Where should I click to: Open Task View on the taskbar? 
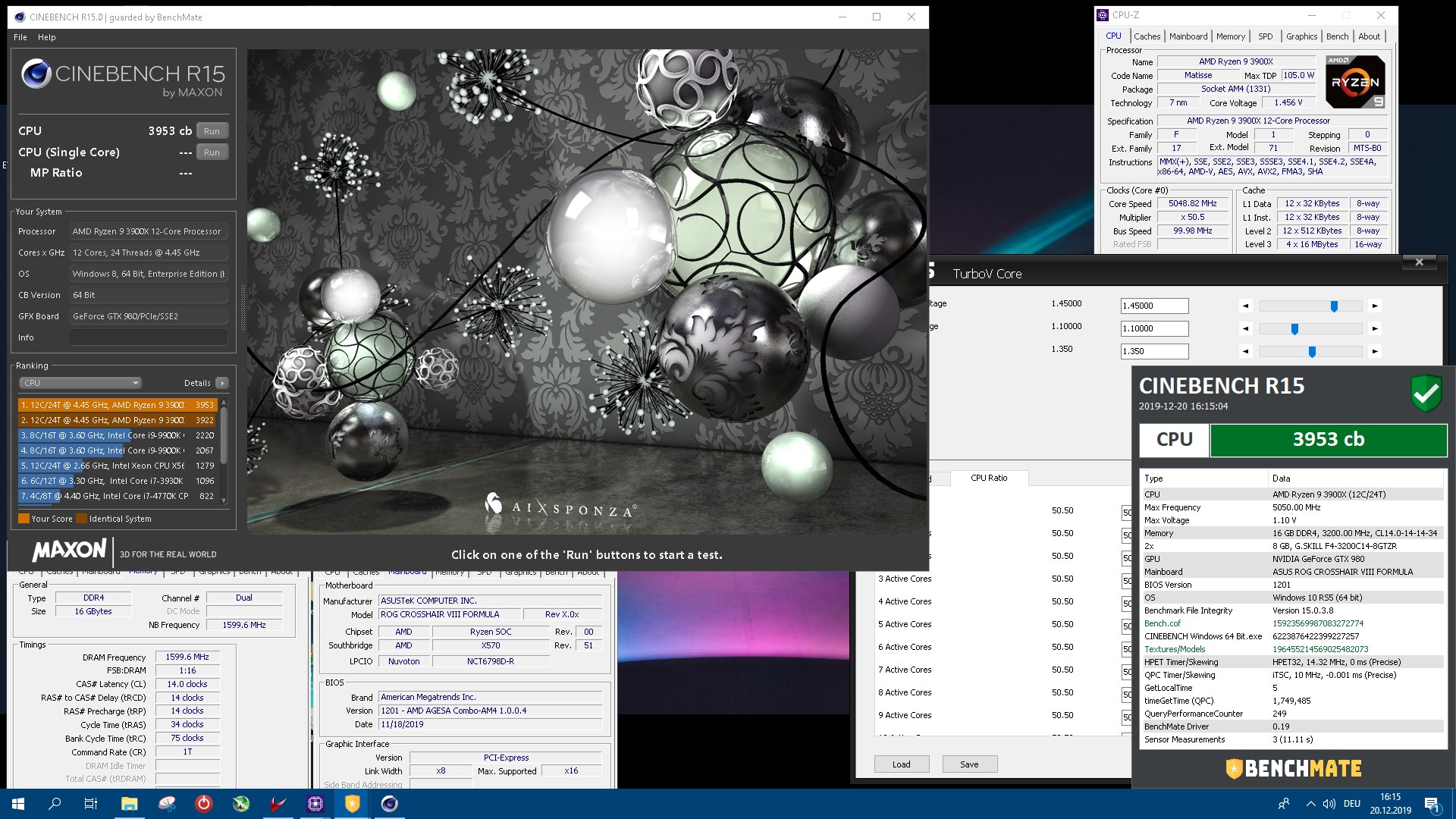click(91, 804)
